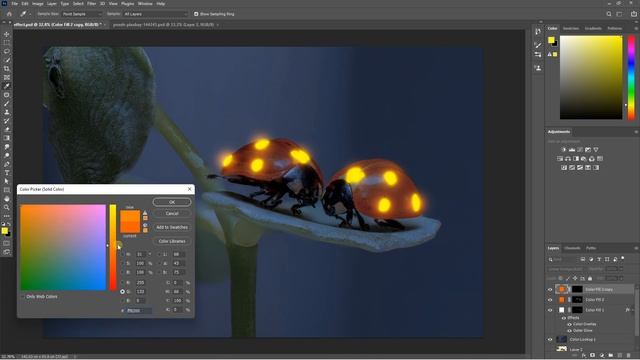The width and height of the screenshot is (640, 360).
Task: Switch to the second document tab
Action: pyautogui.click(x=163, y=25)
